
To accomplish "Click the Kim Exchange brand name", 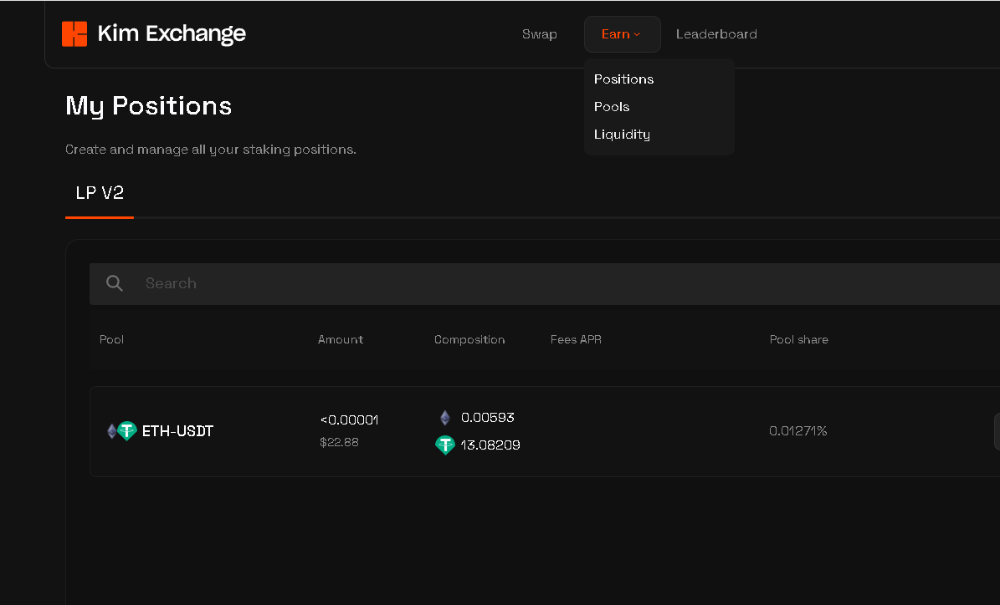I will pyautogui.click(x=171, y=34).
